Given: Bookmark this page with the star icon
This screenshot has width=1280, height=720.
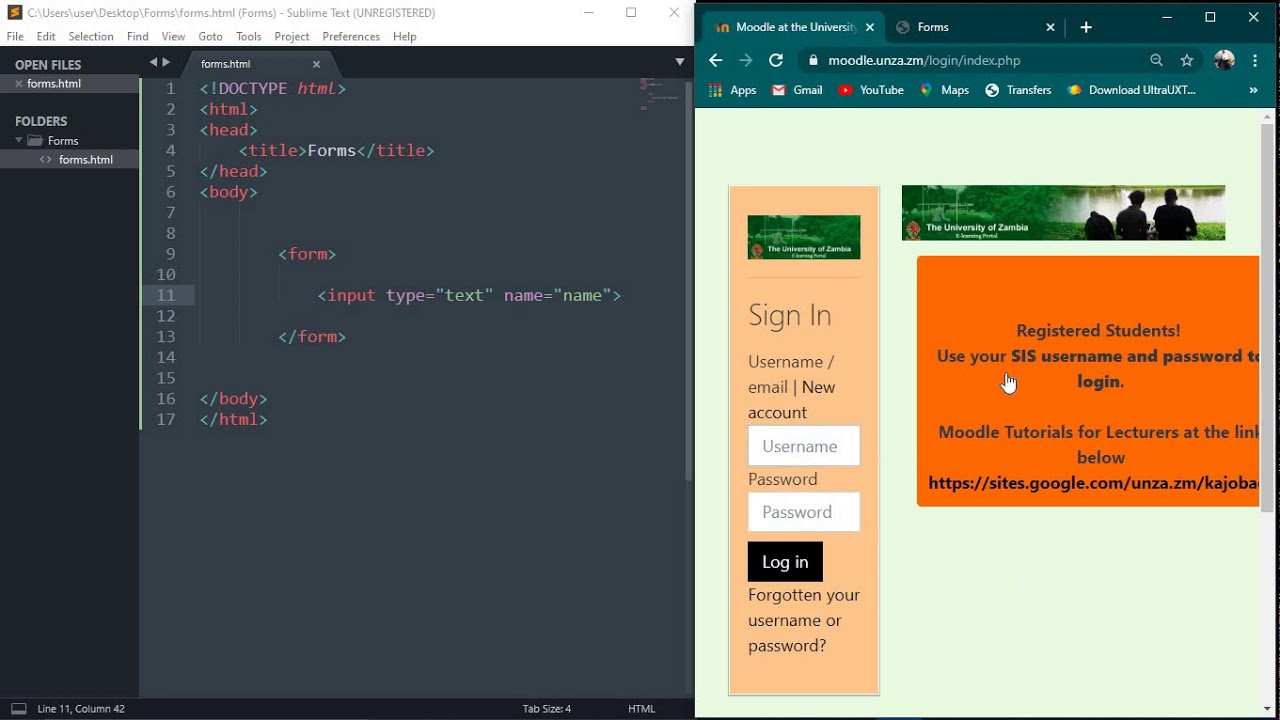Looking at the screenshot, I should (x=1187, y=60).
